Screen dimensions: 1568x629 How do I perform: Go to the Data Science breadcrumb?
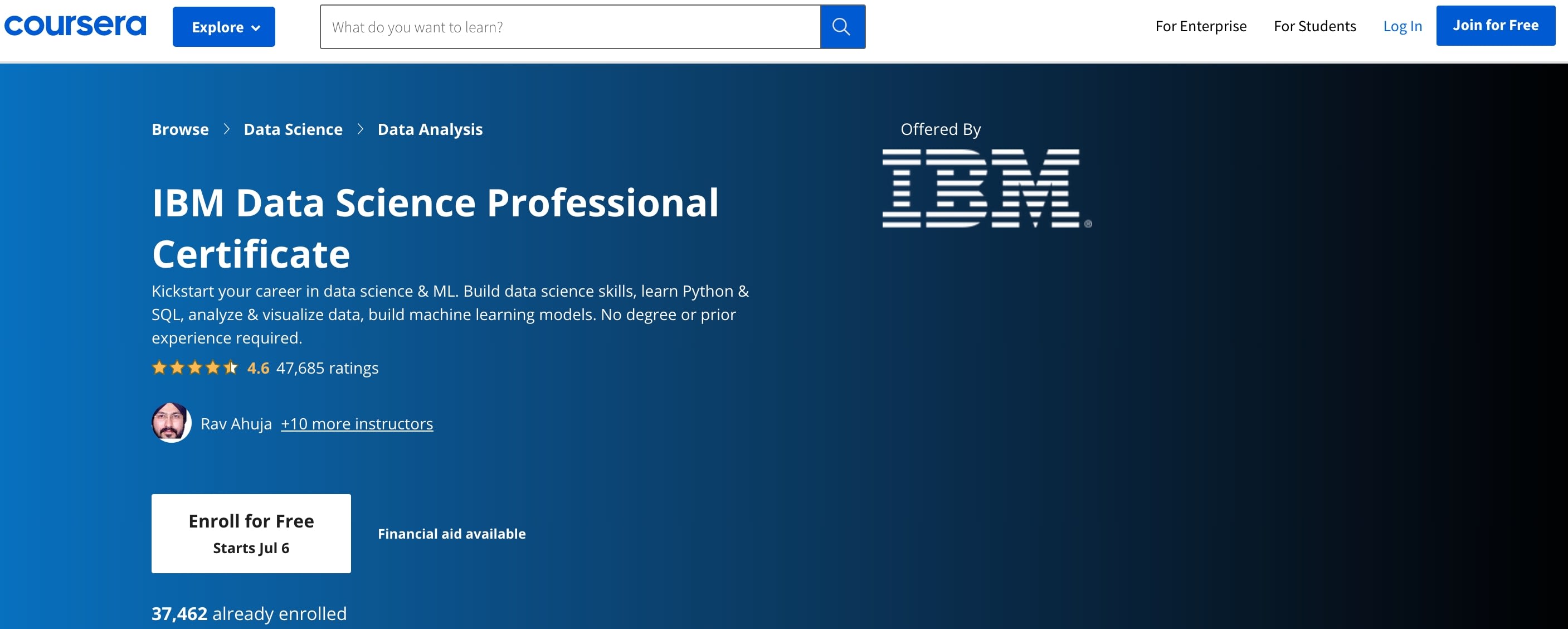click(293, 129)
